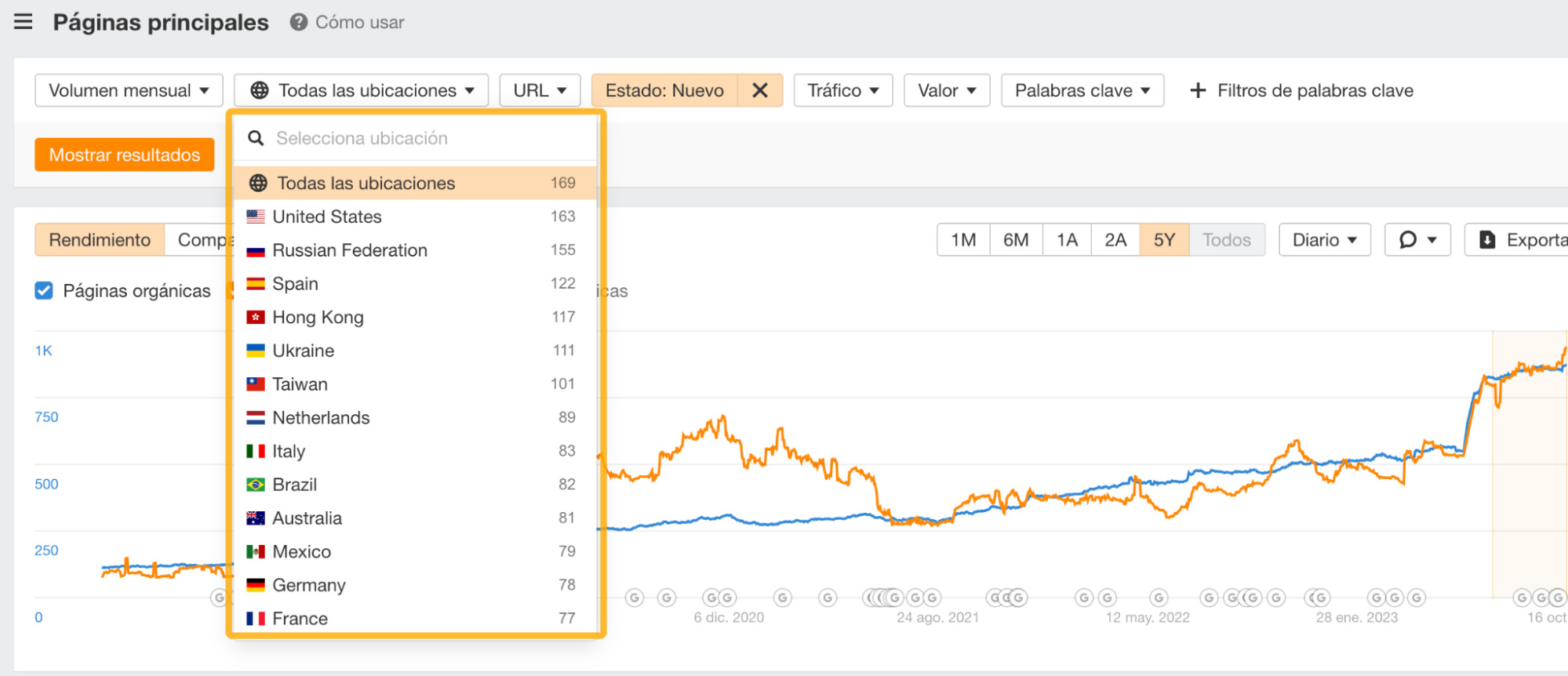Select the 1A time range
Screen dimensions: 1568x676
click(x=1066, y=240)
